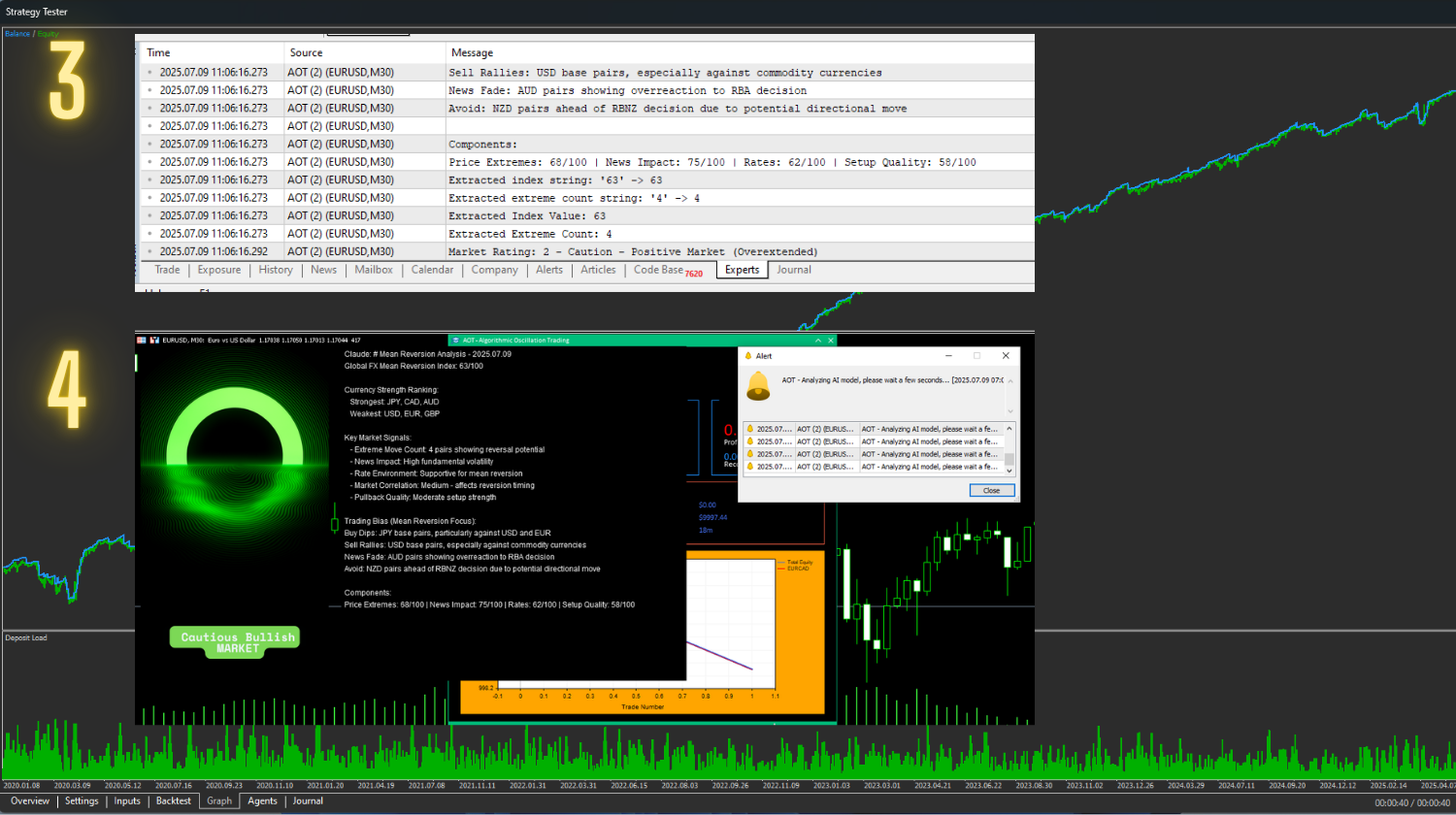Screen dimensions: 1456x815
Task: Click down arrow of alert list scrollbar
Action: [1009, 471]
